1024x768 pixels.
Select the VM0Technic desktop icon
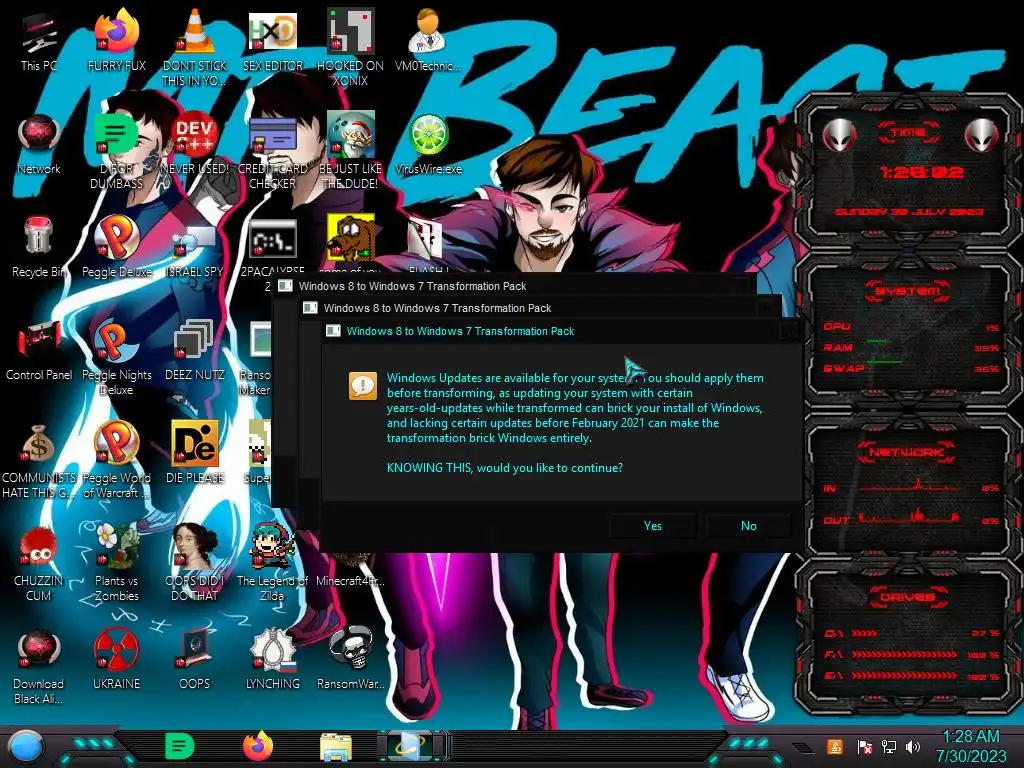(x=428, y=41)
